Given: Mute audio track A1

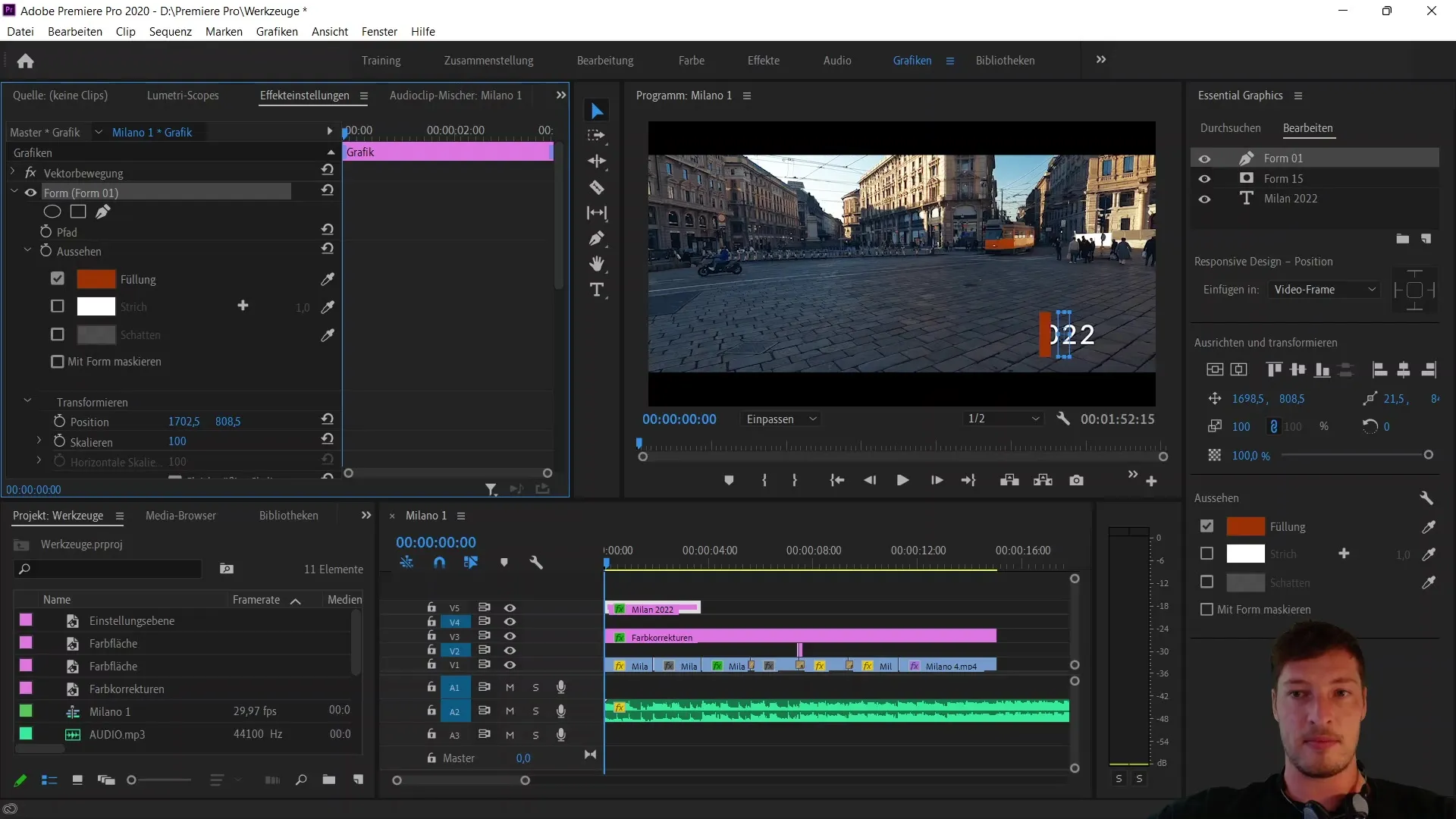Looking at the screenshot, I should coord(510,687).
